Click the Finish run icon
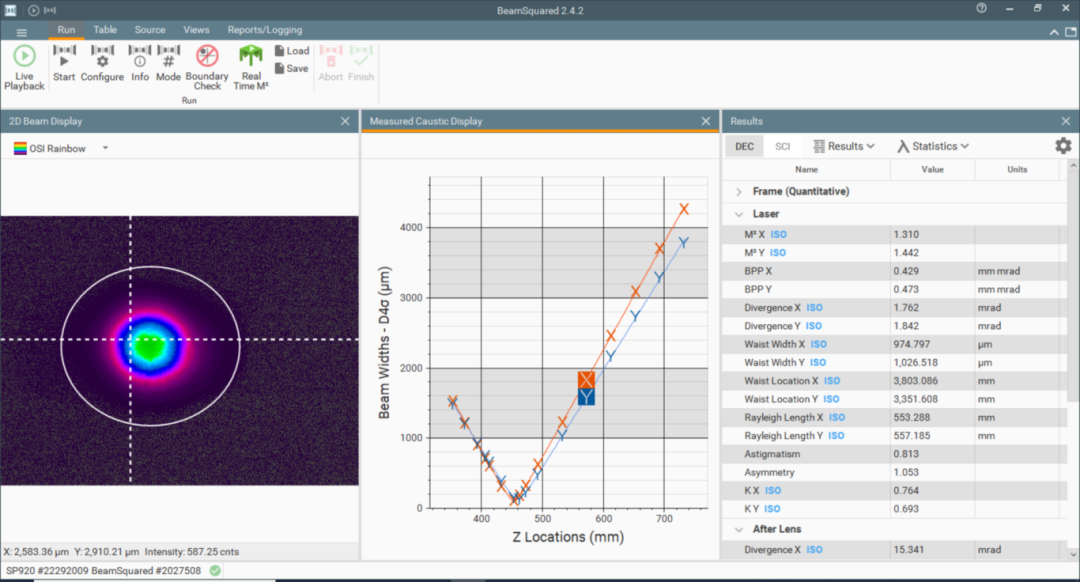The width and height of the screenshot is (1080, 582). [x=361, y=63]
